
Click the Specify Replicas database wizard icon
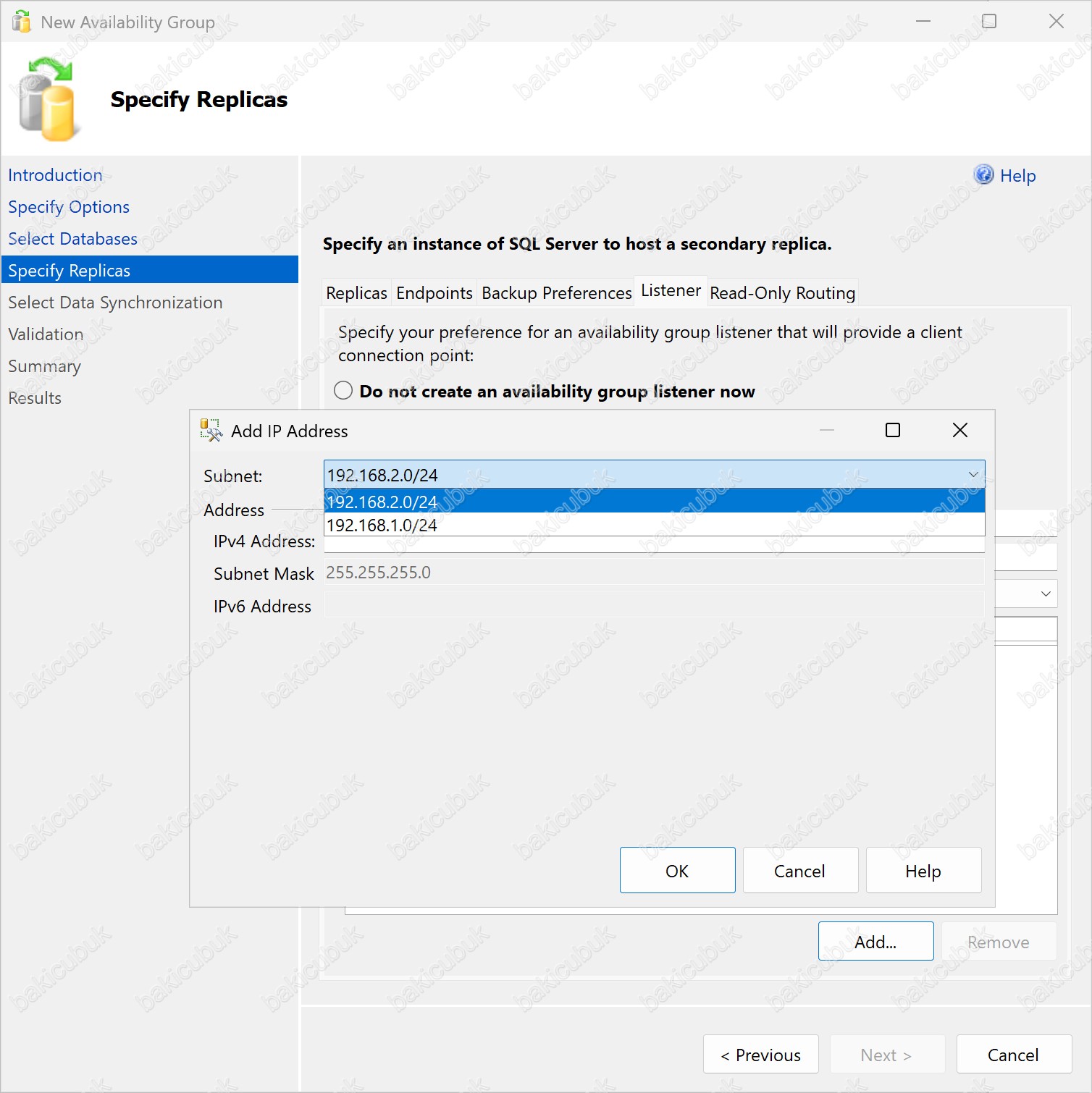point(47,100)
